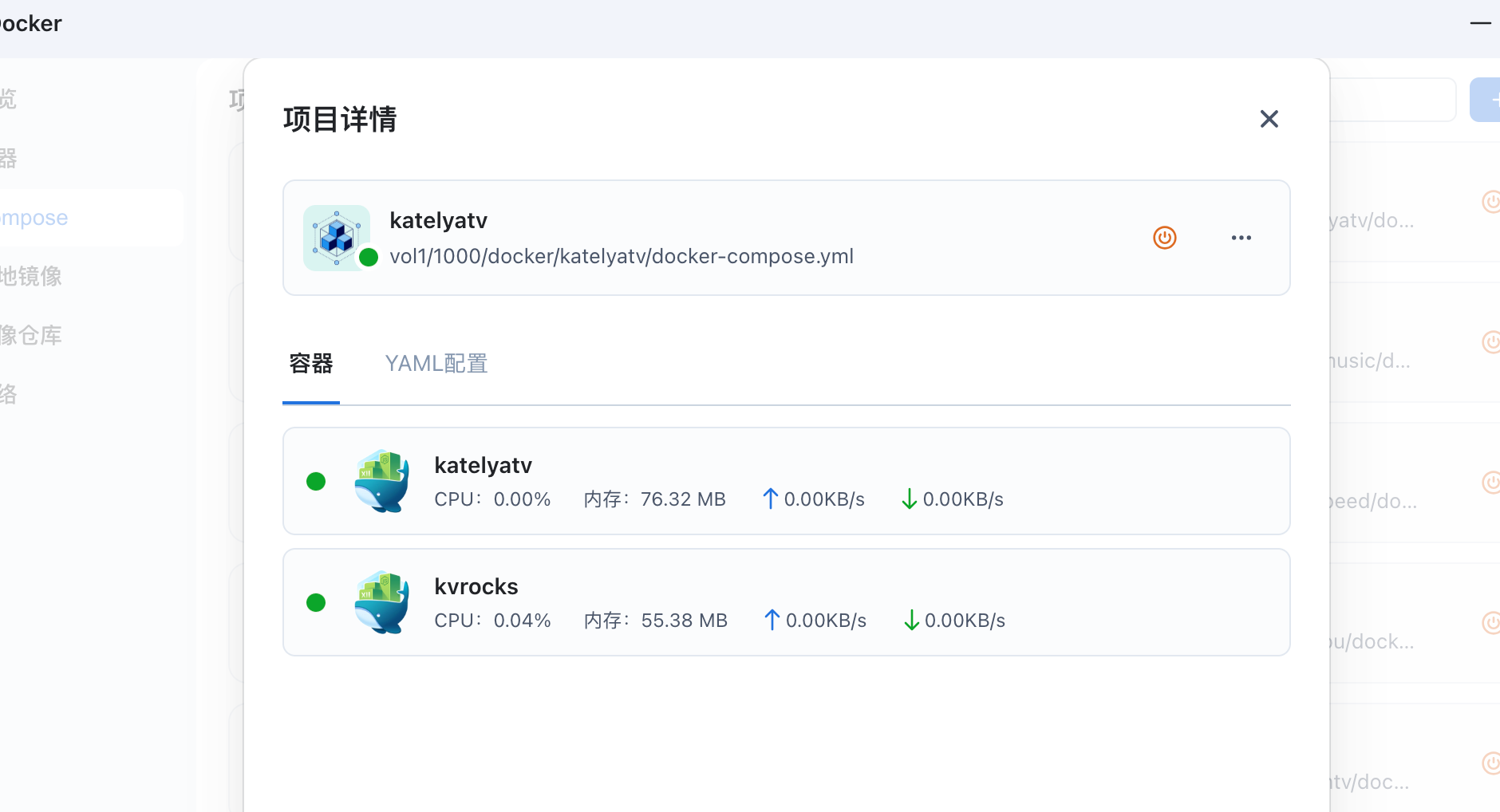Click the katelyatv download speed arrow

909,499
